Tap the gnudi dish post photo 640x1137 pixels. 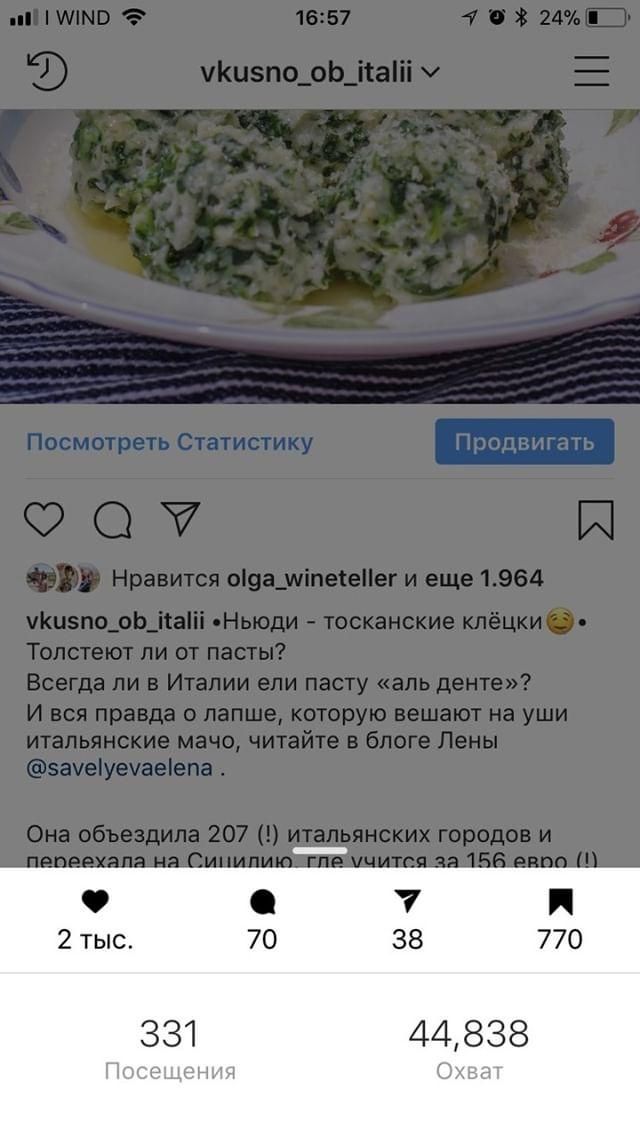(x=320, y=256)
